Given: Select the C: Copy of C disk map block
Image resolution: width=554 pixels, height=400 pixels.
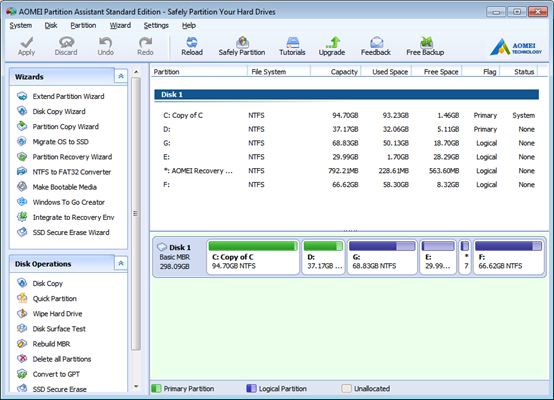Looking at the screenshot, I should click(x=253, y=257).
